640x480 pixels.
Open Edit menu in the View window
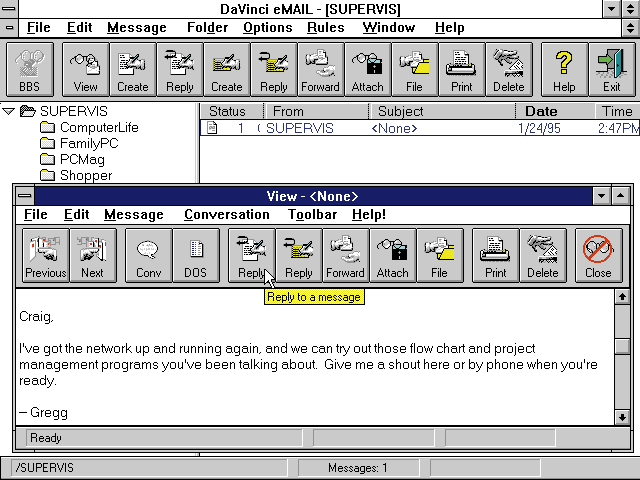[76, 215]
